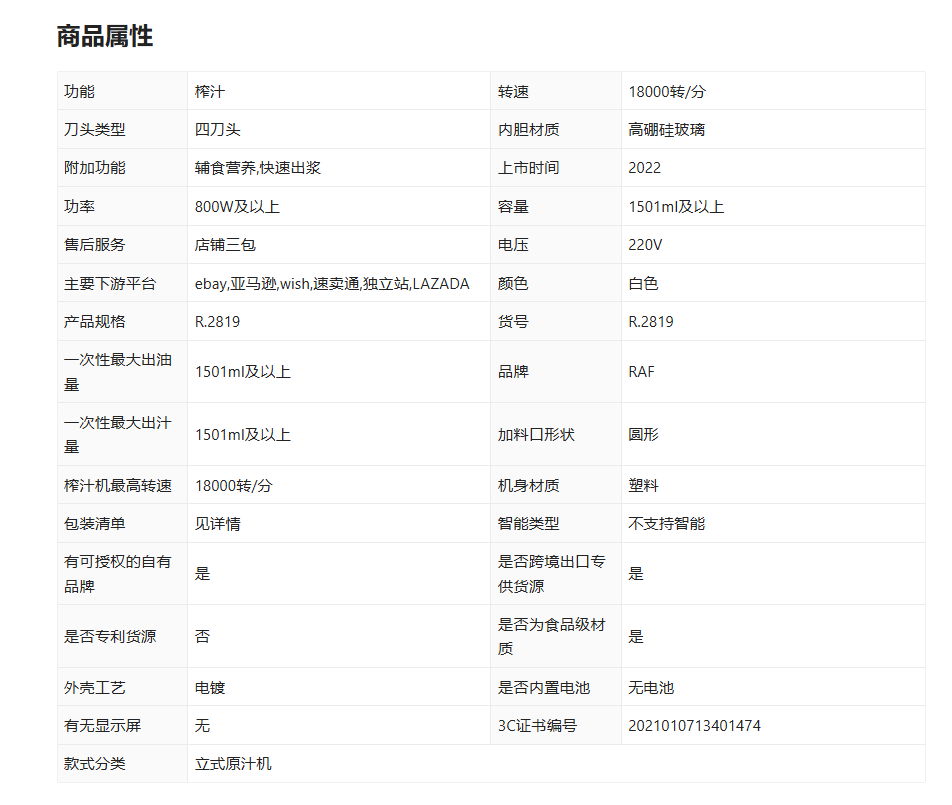Select the 不支持智能 value
952x805 pixels.
666,524
